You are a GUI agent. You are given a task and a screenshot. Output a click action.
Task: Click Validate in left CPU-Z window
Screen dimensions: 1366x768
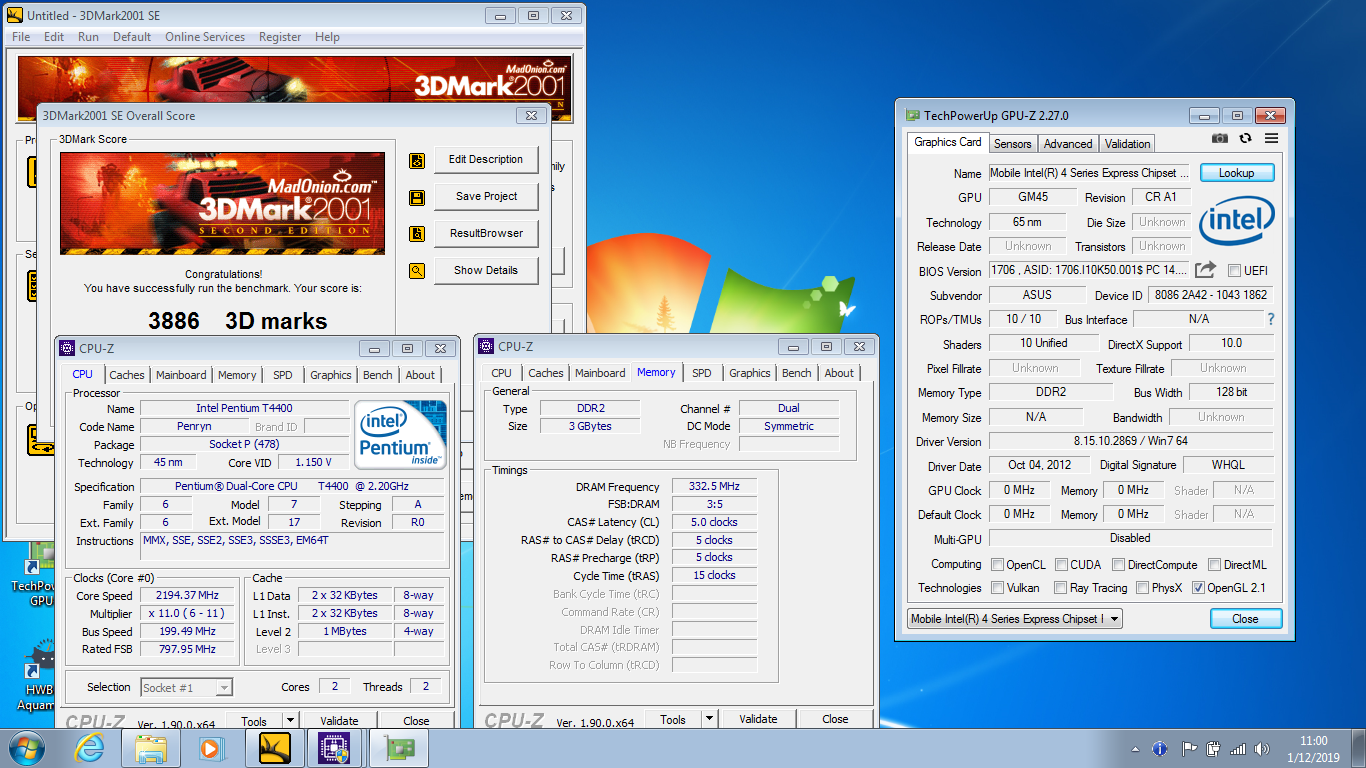tap(339, 720)
